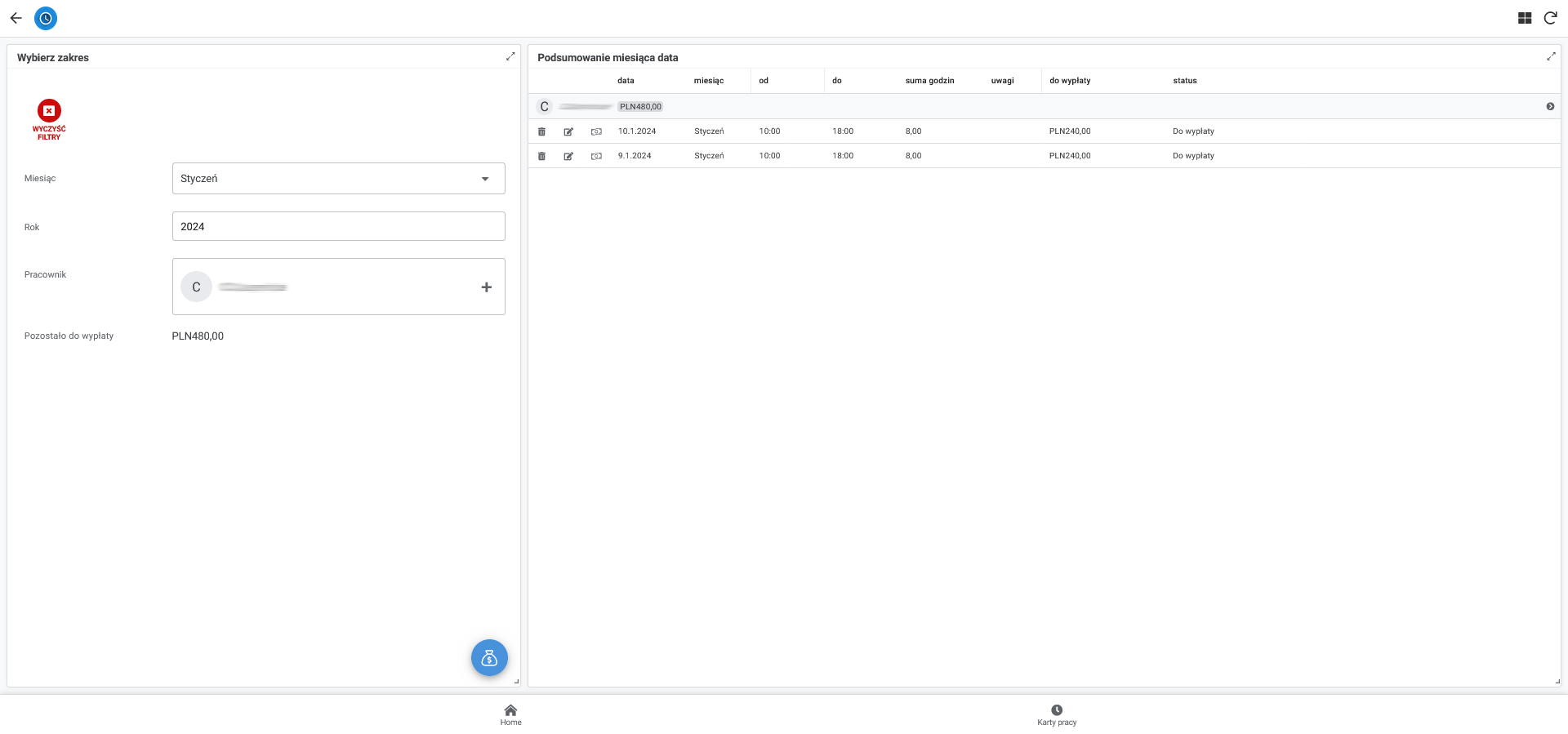Click the blue clock app icon
The image size is (1568, 734).
click(46, 18)
